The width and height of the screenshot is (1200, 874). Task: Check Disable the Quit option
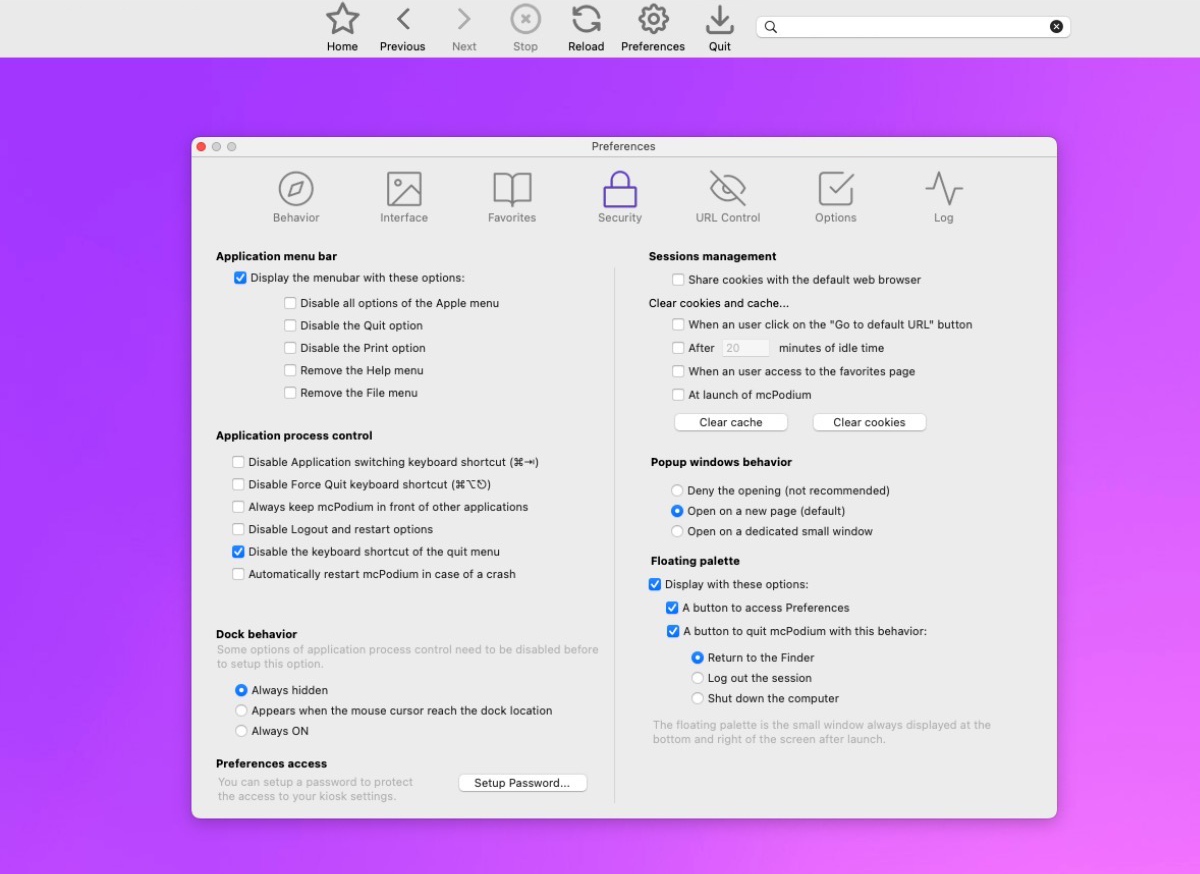[x=290, y=326]
